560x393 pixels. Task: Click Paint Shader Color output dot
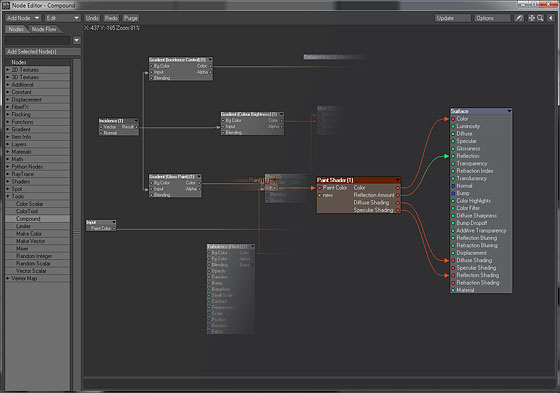[x=398, y=188]
